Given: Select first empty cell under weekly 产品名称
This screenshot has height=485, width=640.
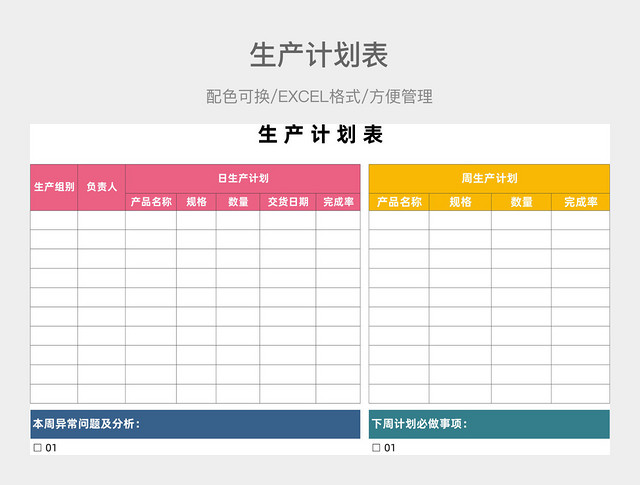Looking at the screenshot, I should coord(399,220).
